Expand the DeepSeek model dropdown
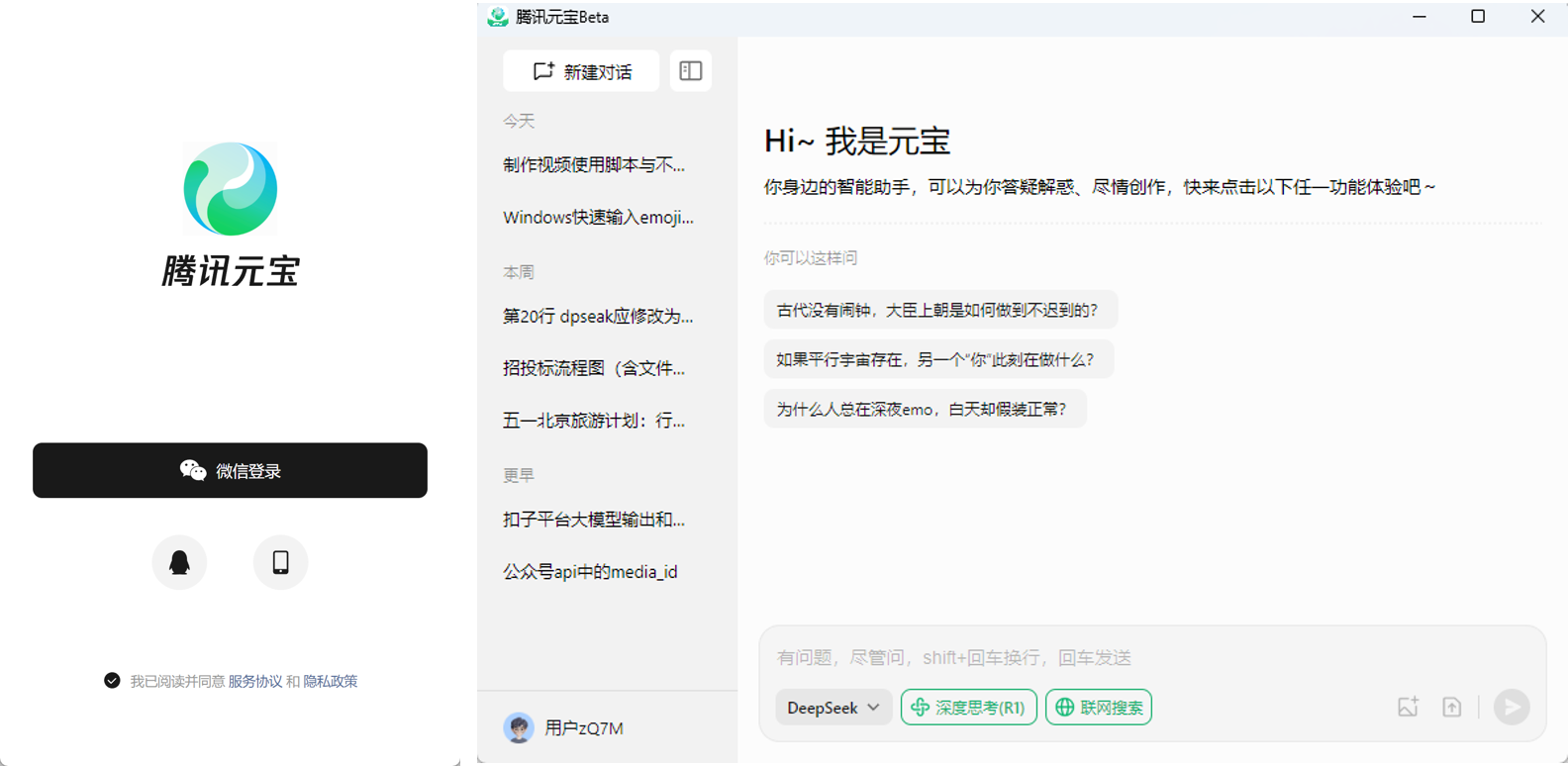 833,708
